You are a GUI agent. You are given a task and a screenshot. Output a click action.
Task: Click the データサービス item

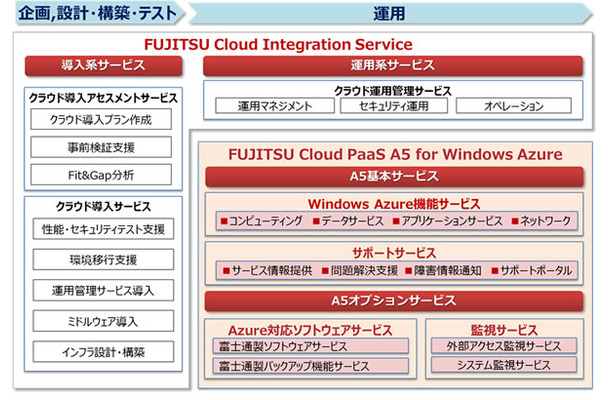pyautogui.click(x=349, y=221)
